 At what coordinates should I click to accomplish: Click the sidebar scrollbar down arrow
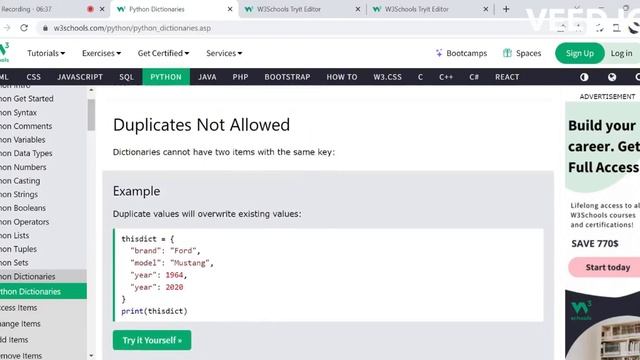pos(91,356)
